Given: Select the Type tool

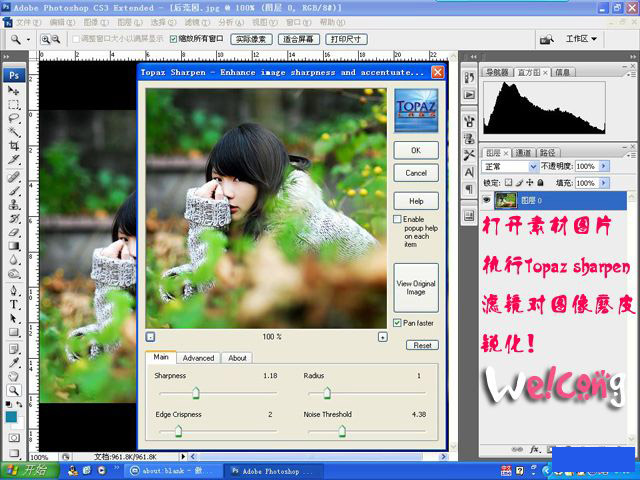Looking at the screenshot, I should point(13,304).
